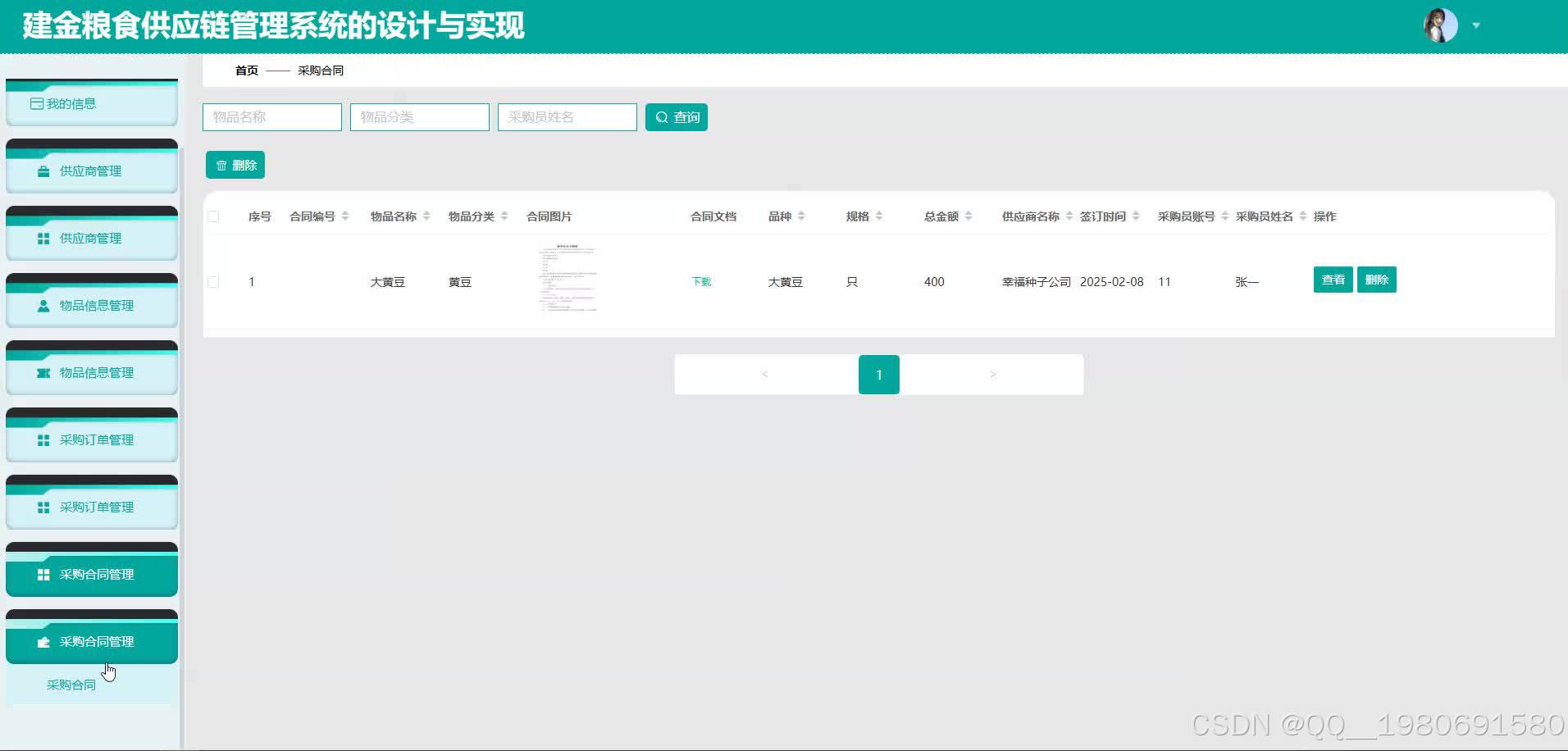Click 大黄豆 cell under 物品名称 column
Viewport: 1568px width, 751px height.
[x=388, y=282]
